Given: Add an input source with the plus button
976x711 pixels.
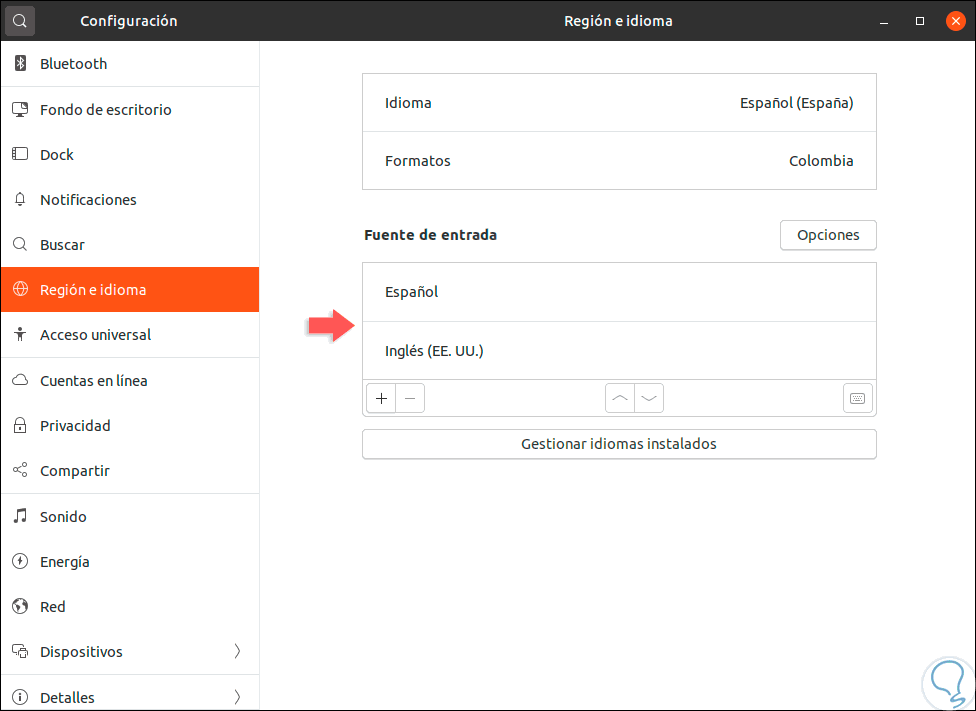Looking at the screenshot, I should pos(381,398).
